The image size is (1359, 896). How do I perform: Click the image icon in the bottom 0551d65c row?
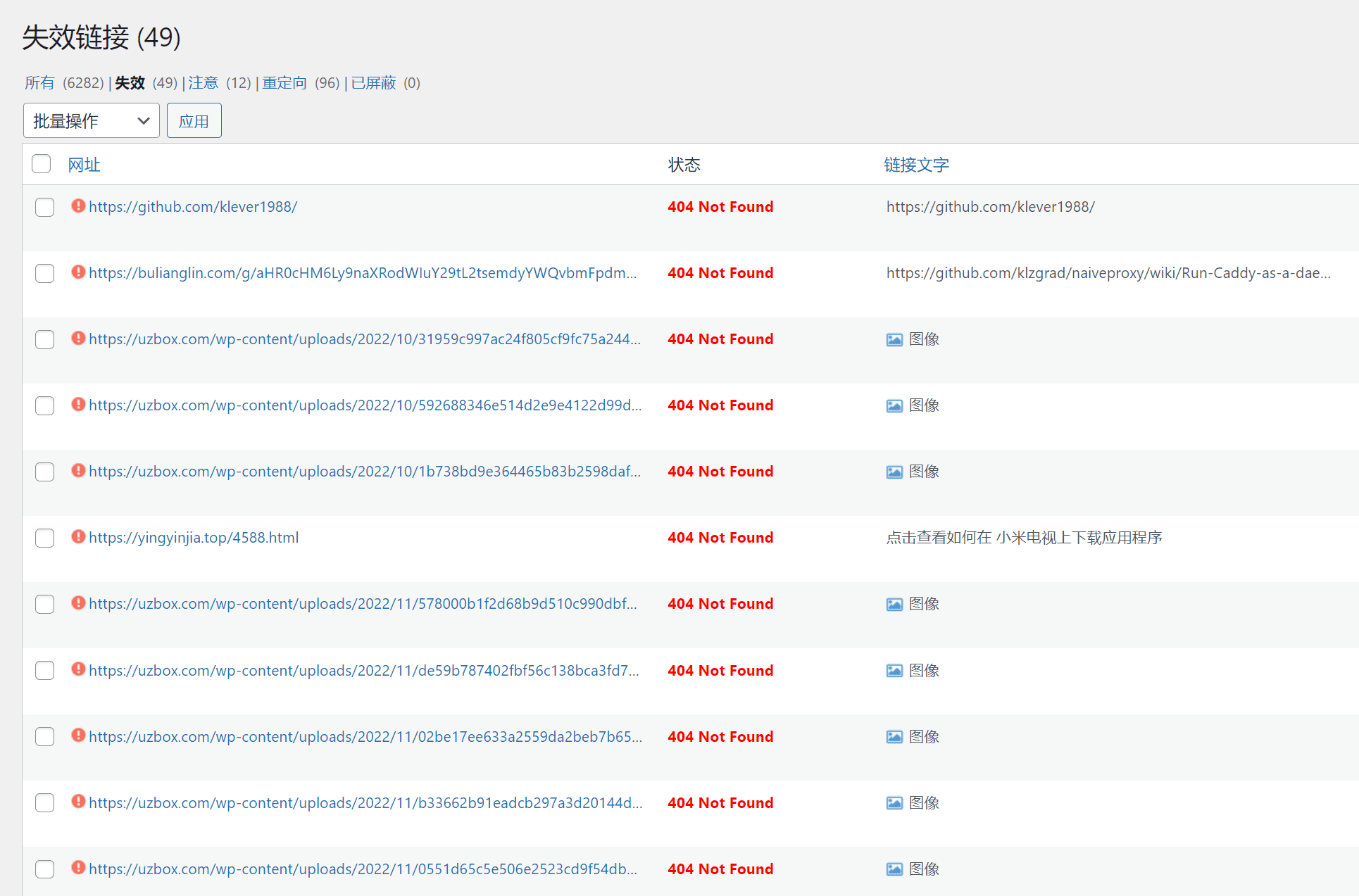894,869
